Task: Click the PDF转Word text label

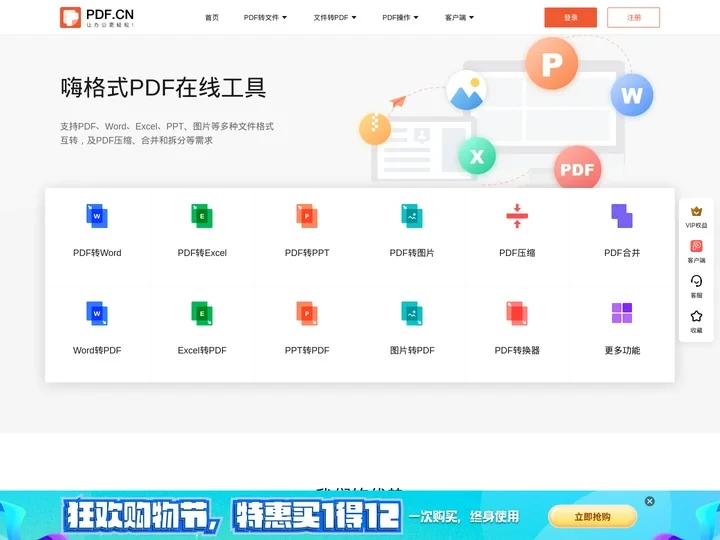Action: 97,253
